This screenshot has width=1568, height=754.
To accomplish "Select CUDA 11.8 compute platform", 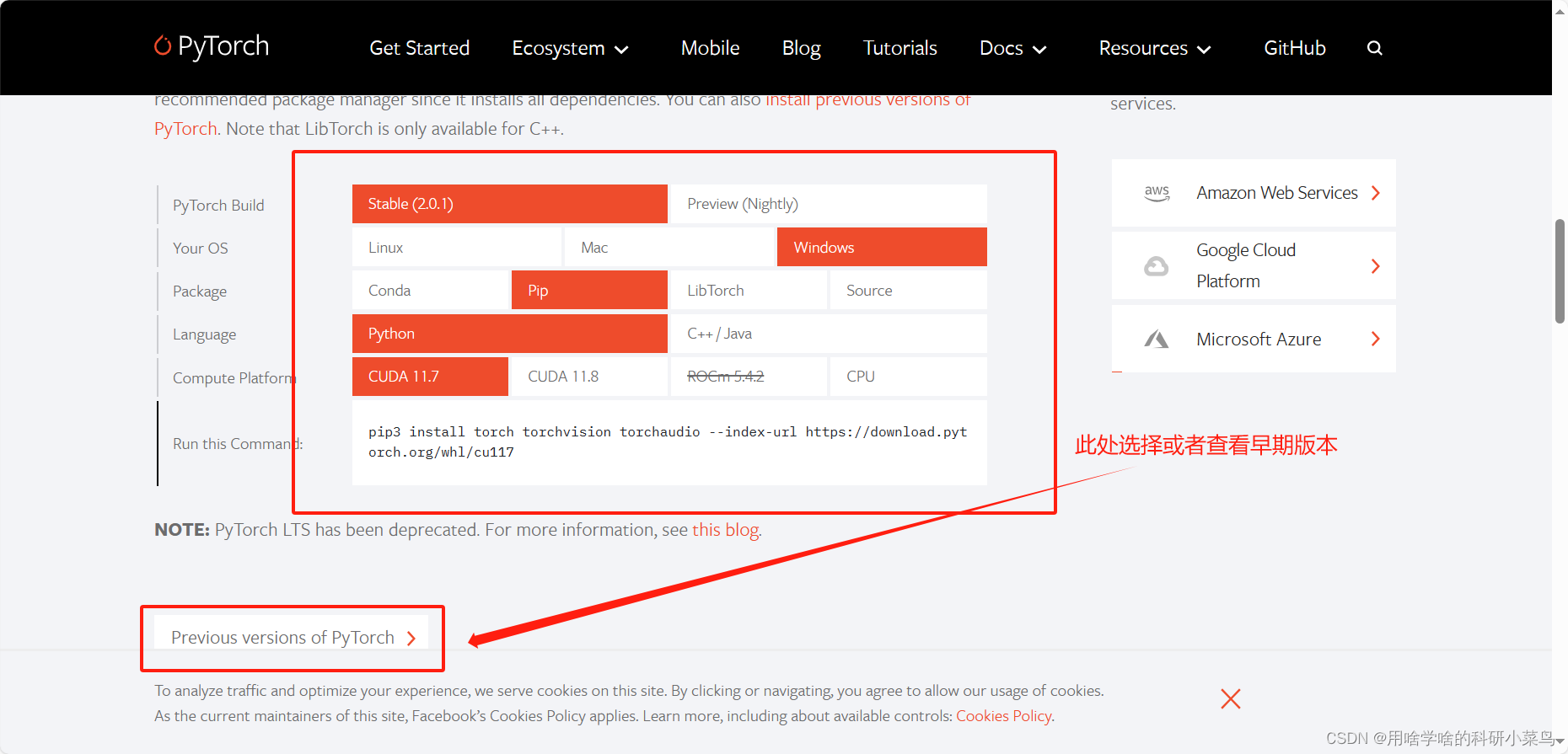I will click(x=589, y=377).
